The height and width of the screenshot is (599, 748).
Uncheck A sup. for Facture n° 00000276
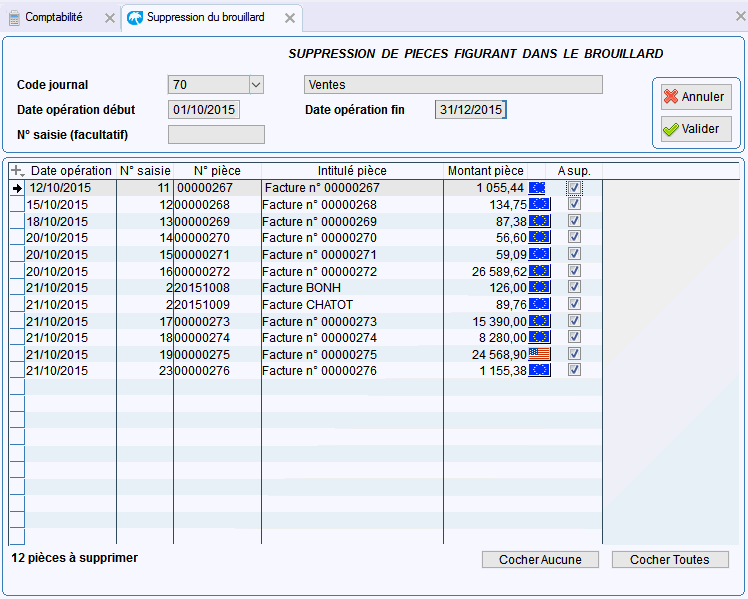pyautogui.click(x=574, y=370)
